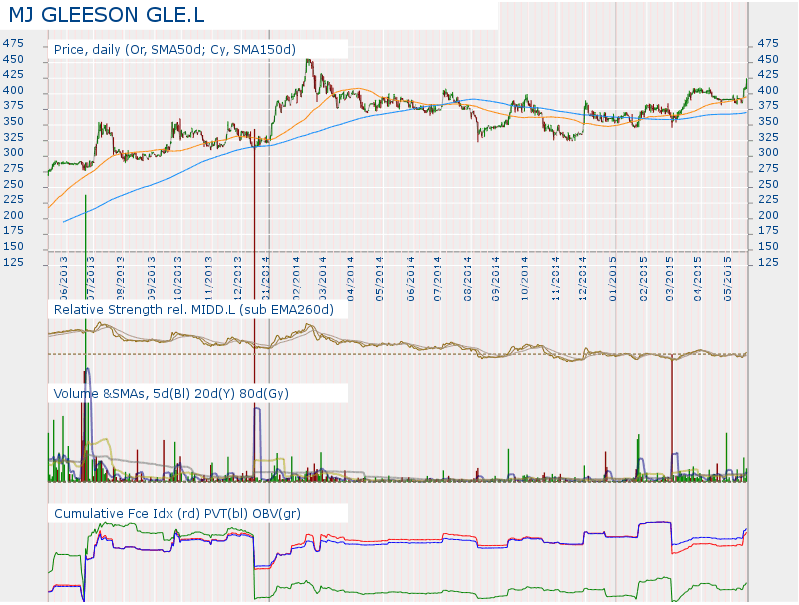
Task: Click the 05/2015 date label
Action: 729,279
